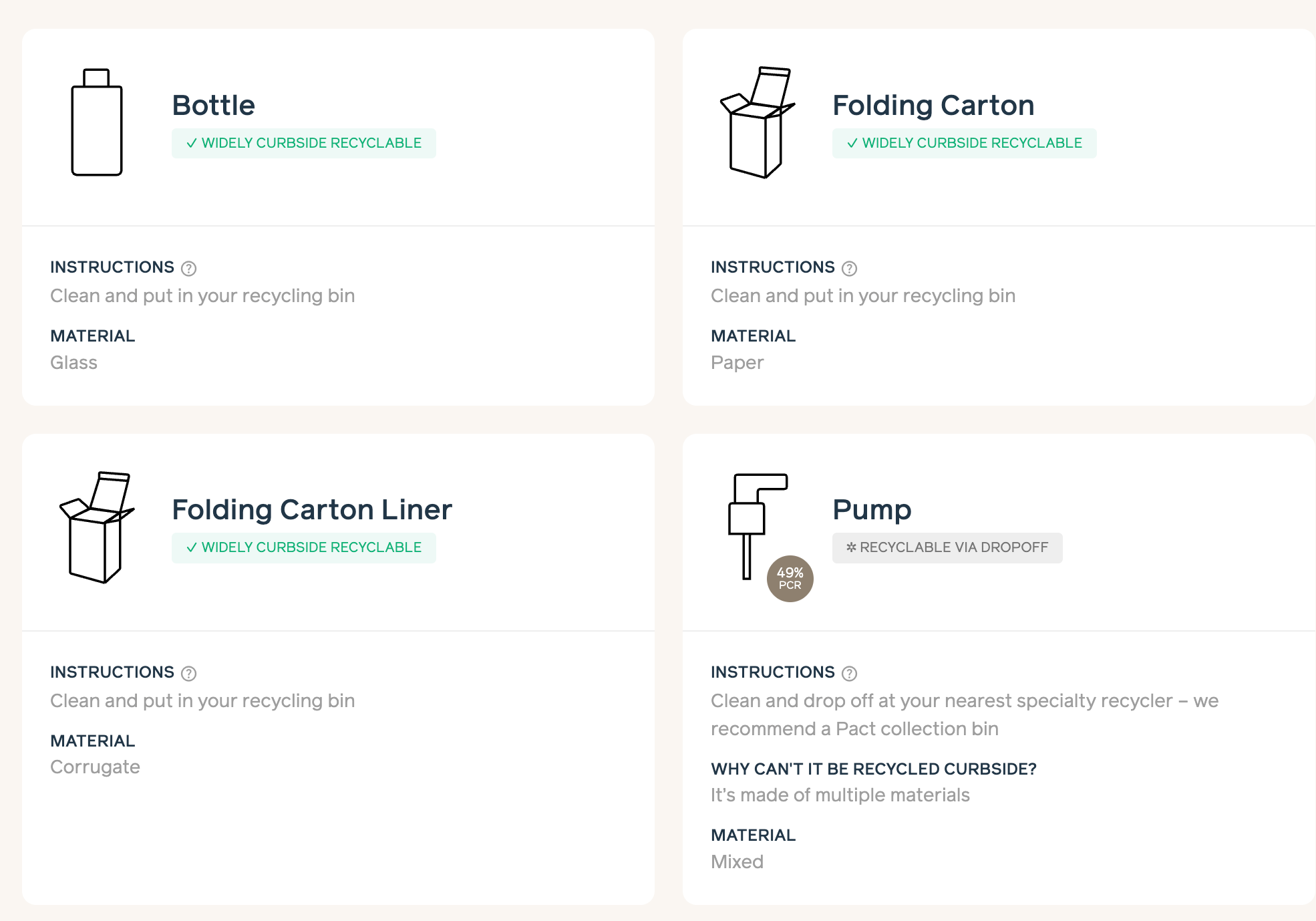Open Instructions help icon in Pump card
The width and height of the screenshot is (1316, 921).
849,673
